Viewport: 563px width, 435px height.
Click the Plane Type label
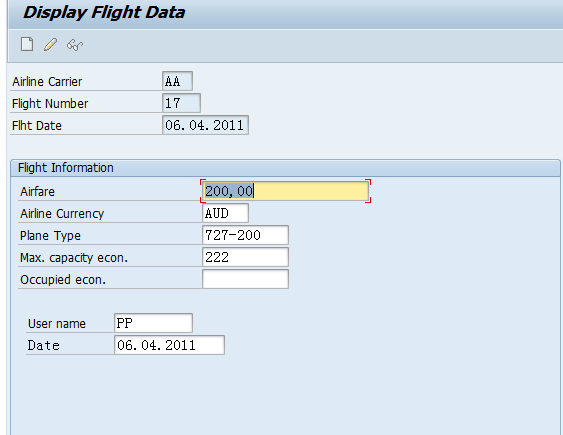tap(50, 235)
